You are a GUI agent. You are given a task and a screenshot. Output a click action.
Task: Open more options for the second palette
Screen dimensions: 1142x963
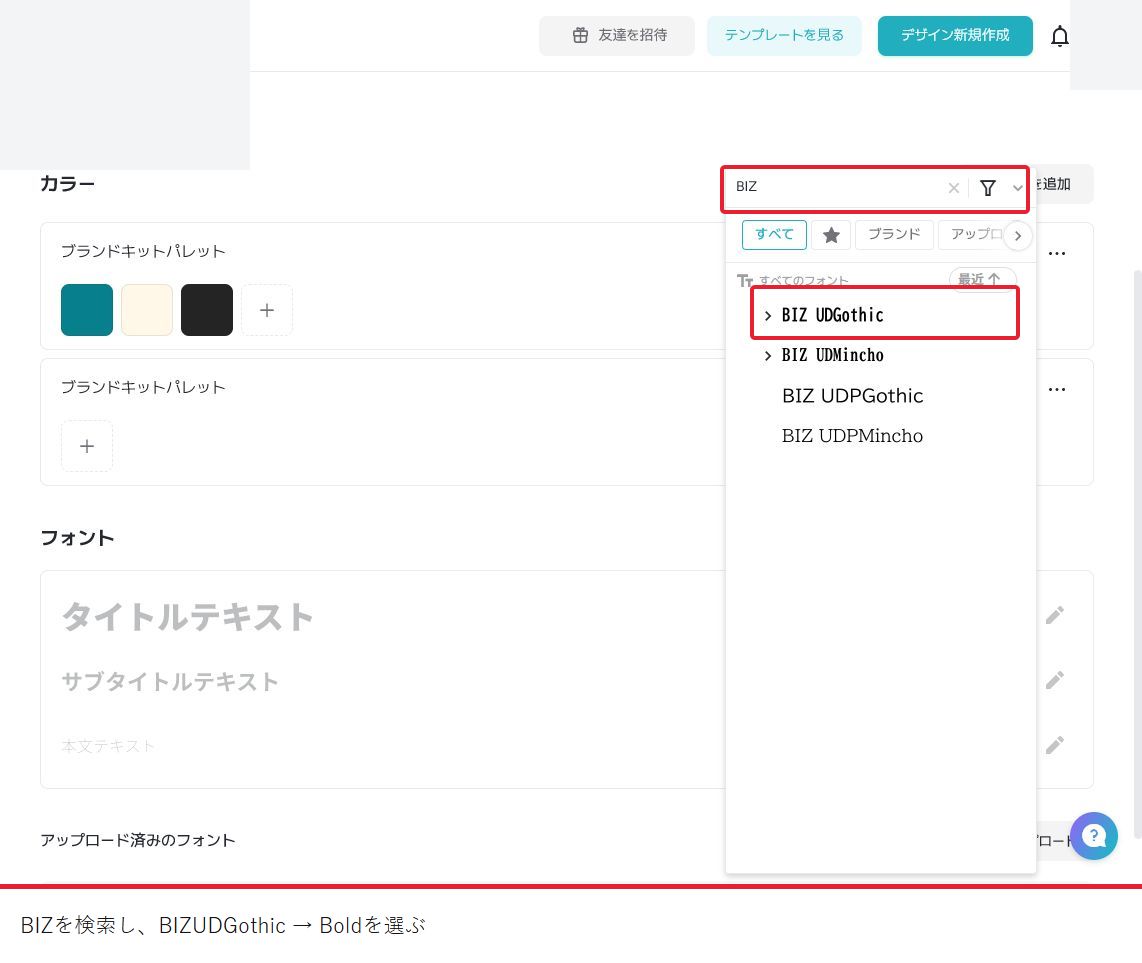[1057, 390]
